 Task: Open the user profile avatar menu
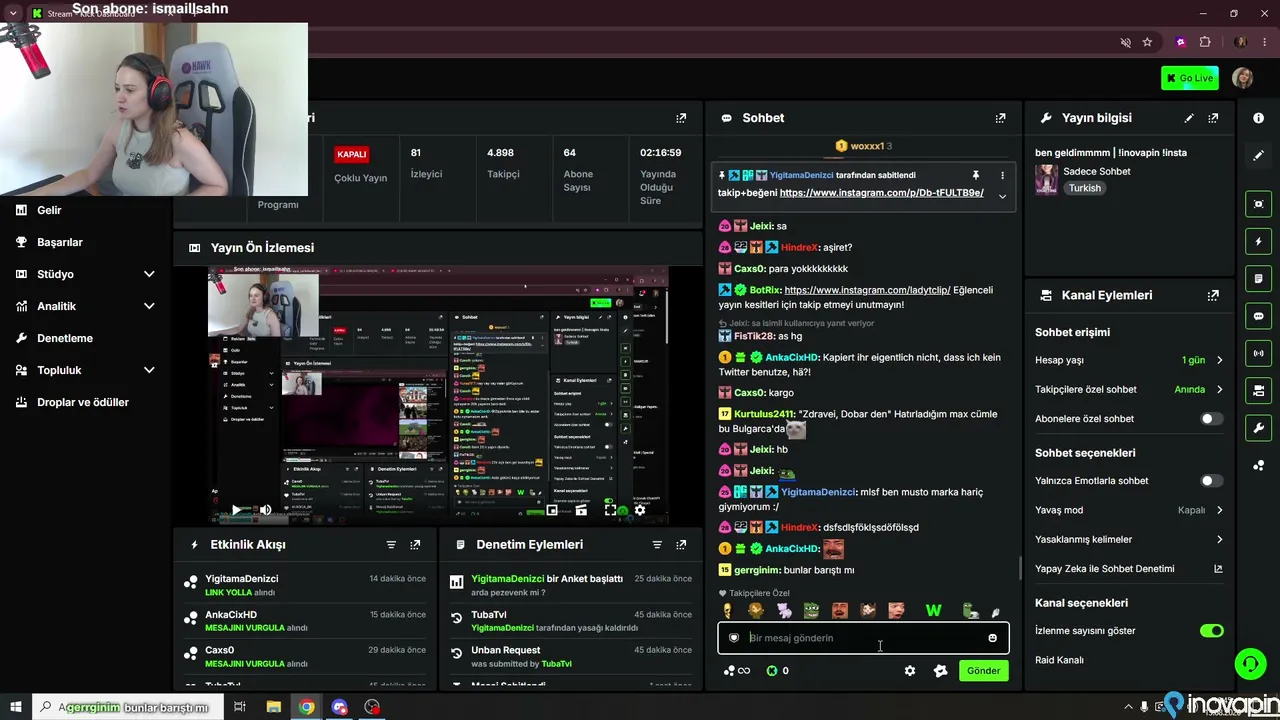point(1242,78)
